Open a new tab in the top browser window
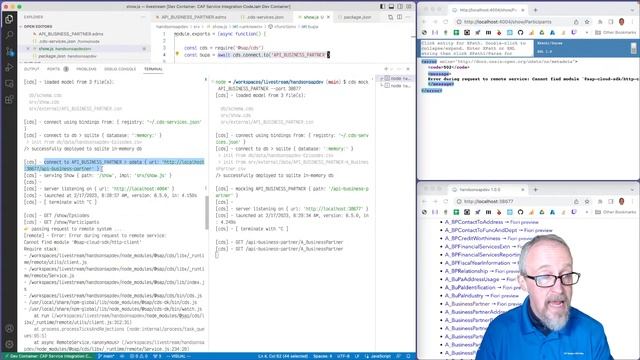The height and width of the screenshot is (360, 640). 536,10
